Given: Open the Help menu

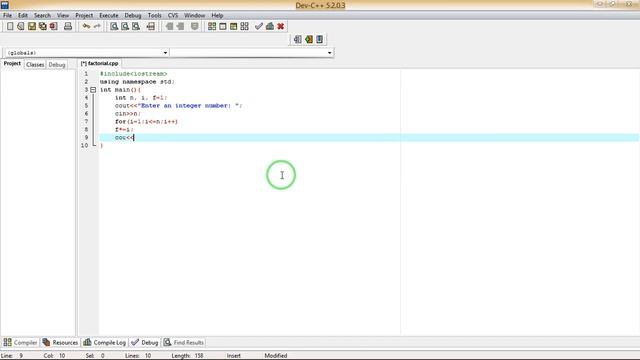Looking at the screenshot, I should coord(217,16).
